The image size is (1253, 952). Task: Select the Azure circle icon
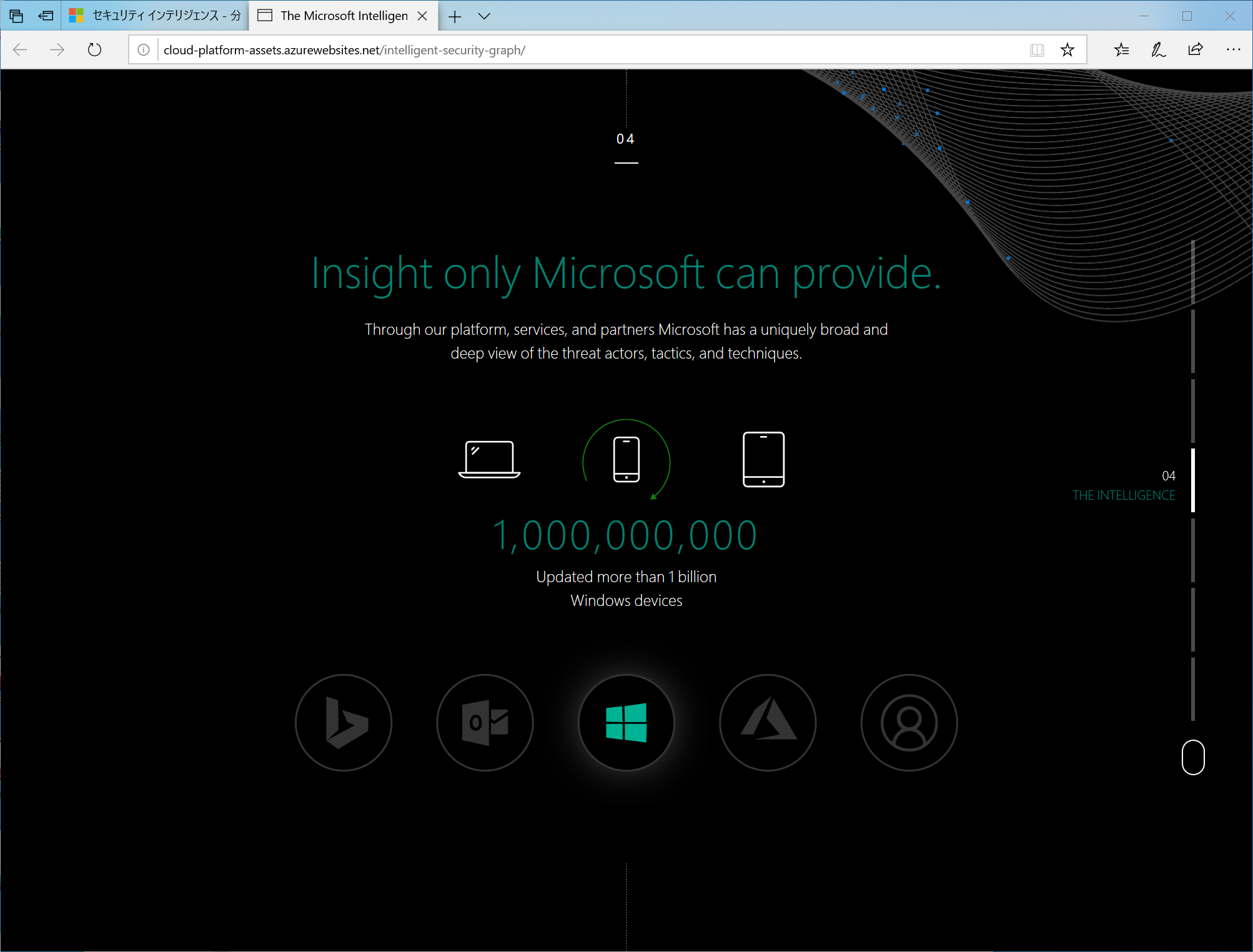(x=768, y=723)
